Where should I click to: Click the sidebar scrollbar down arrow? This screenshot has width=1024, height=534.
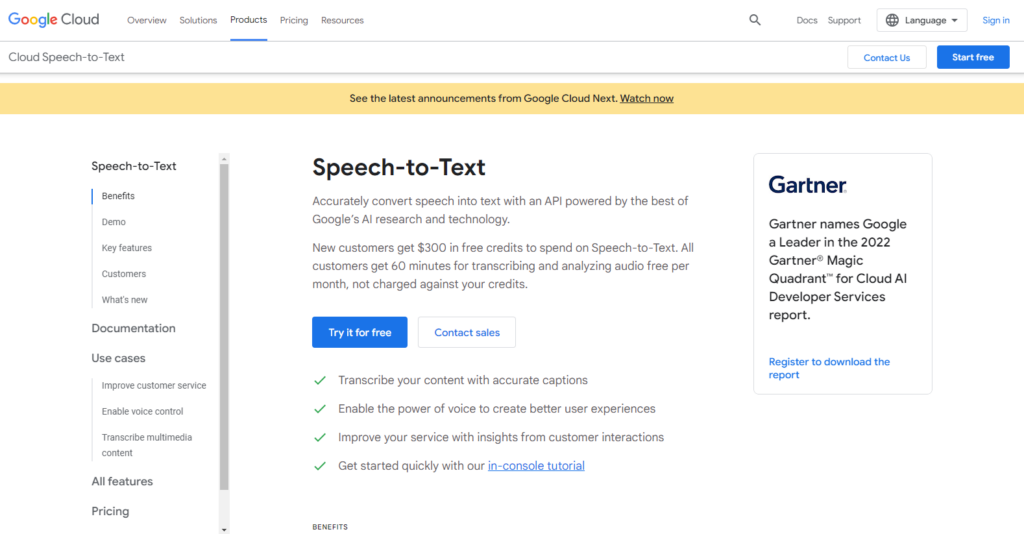click(x=224, y=529)
